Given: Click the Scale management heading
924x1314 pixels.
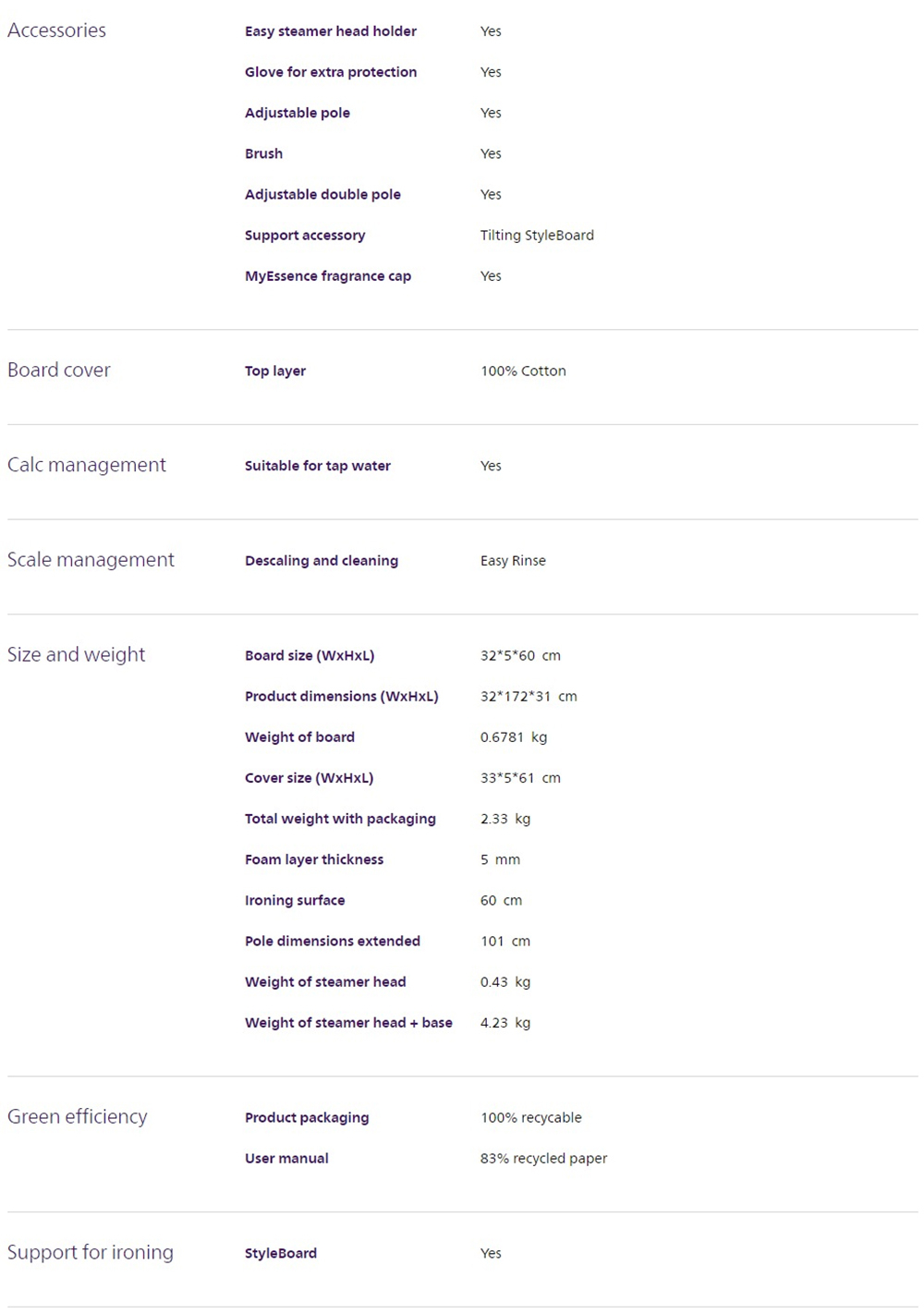Looking at the screenshot, I should (91, 560).
